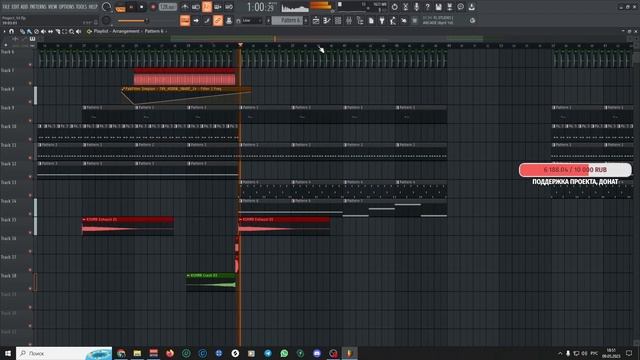The height and width of the screenshot is (360, 640).
Task: Click the play/pause transport button
Action: 131,7
